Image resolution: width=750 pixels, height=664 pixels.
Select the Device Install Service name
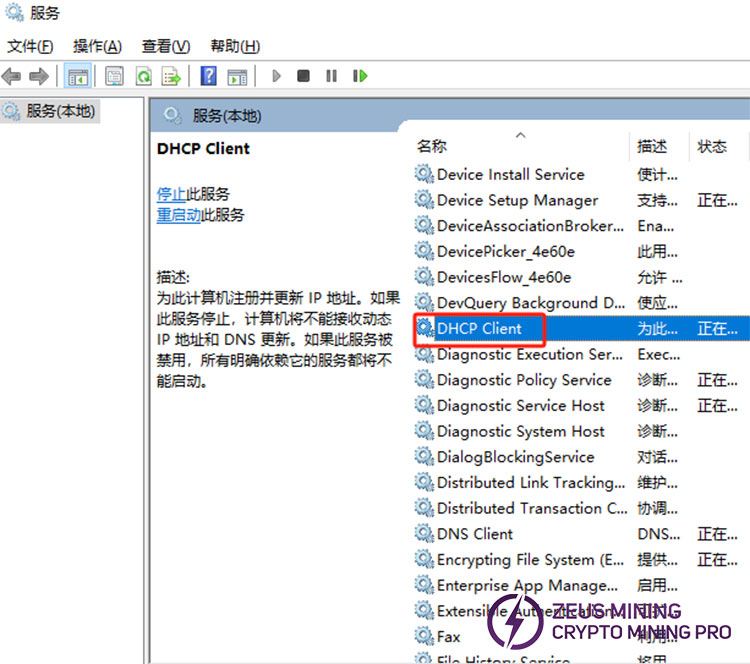[x=510, y=174]
